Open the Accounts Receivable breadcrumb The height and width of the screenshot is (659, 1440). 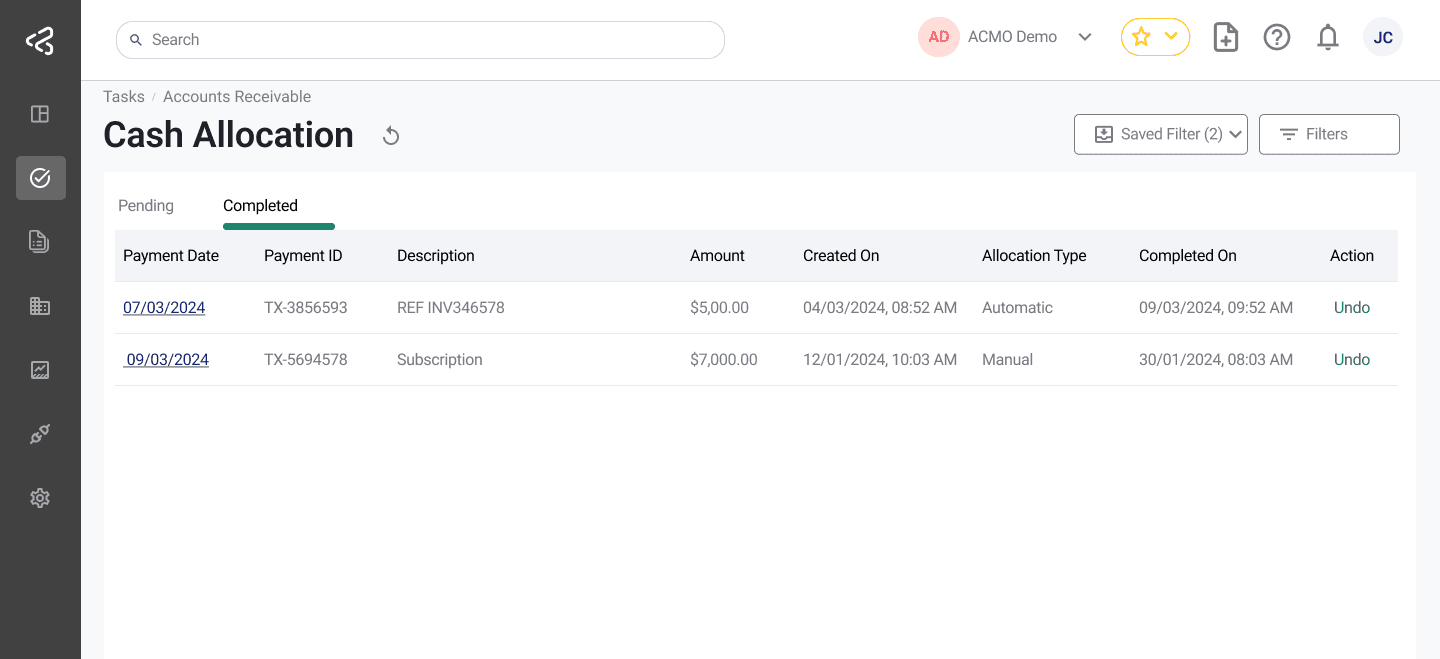tap(237, 96)
